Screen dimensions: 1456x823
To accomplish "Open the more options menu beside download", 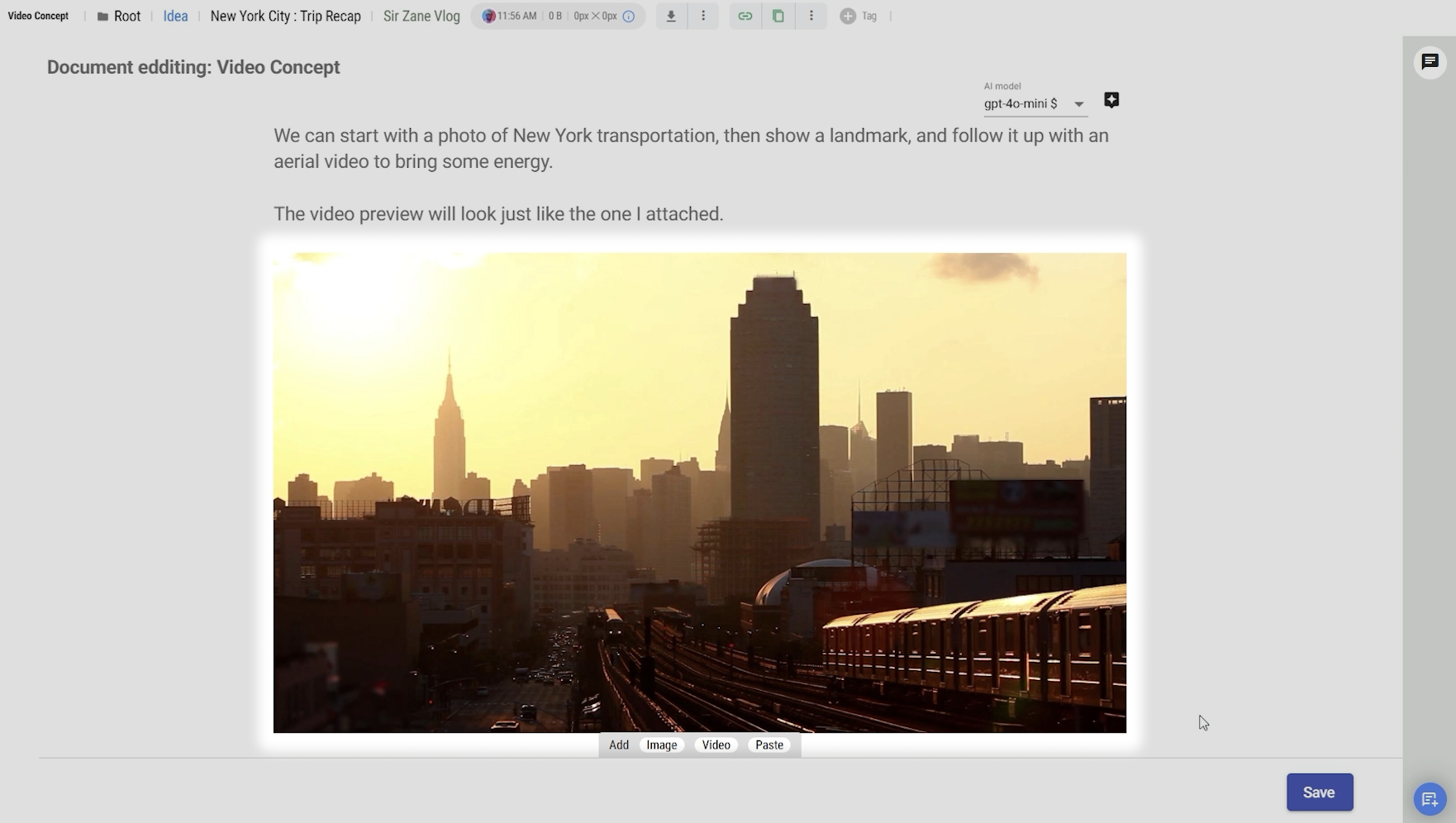I will click(x=703, y=17).
